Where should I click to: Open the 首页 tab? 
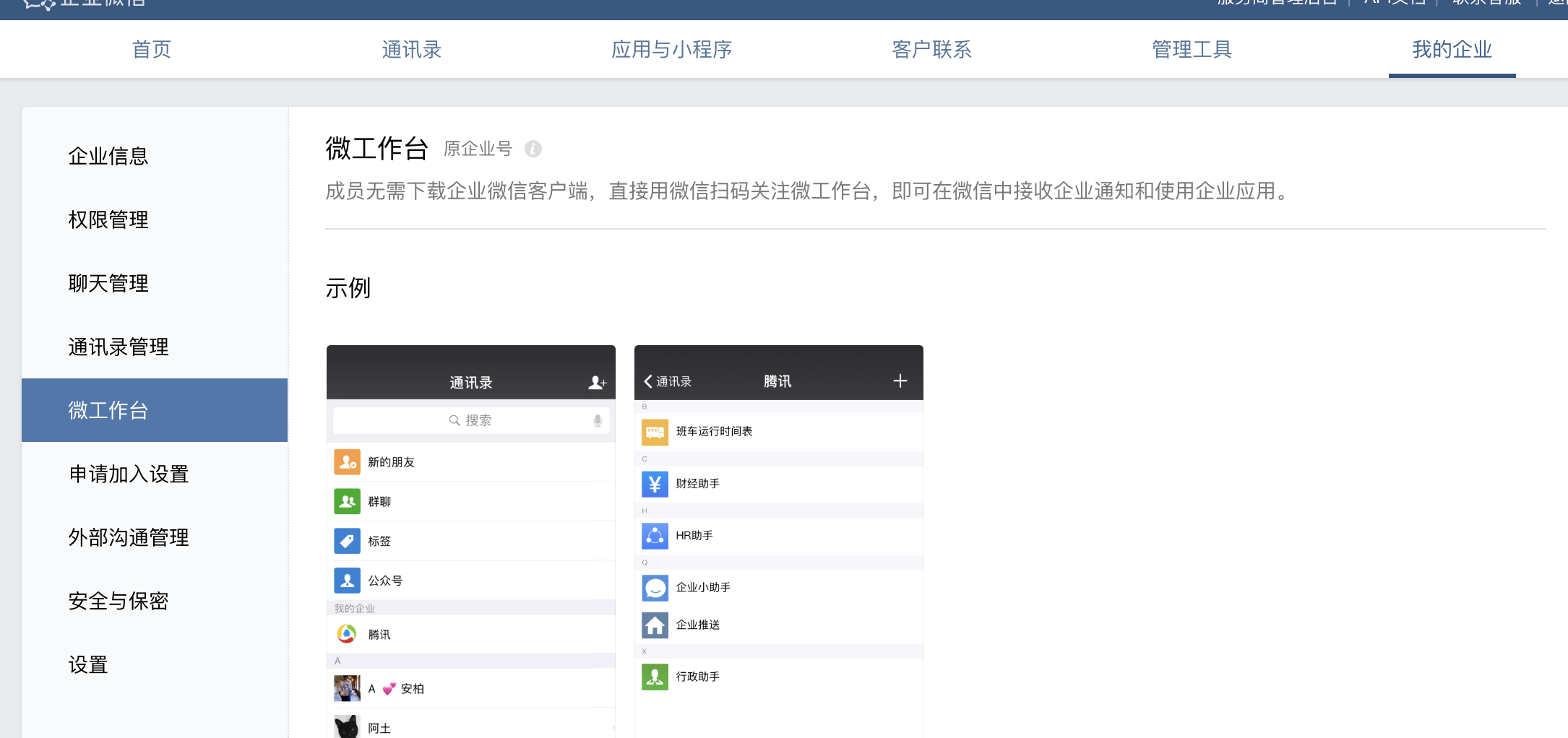152,49
